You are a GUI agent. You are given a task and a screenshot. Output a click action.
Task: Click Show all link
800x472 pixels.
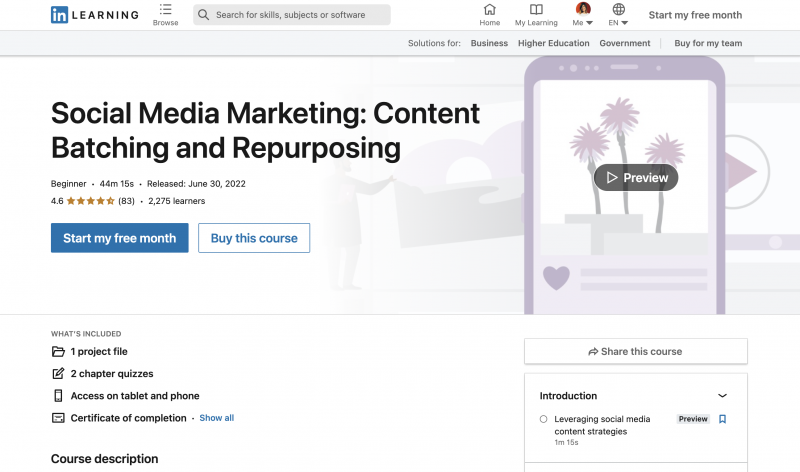click(x=216, y=418)
